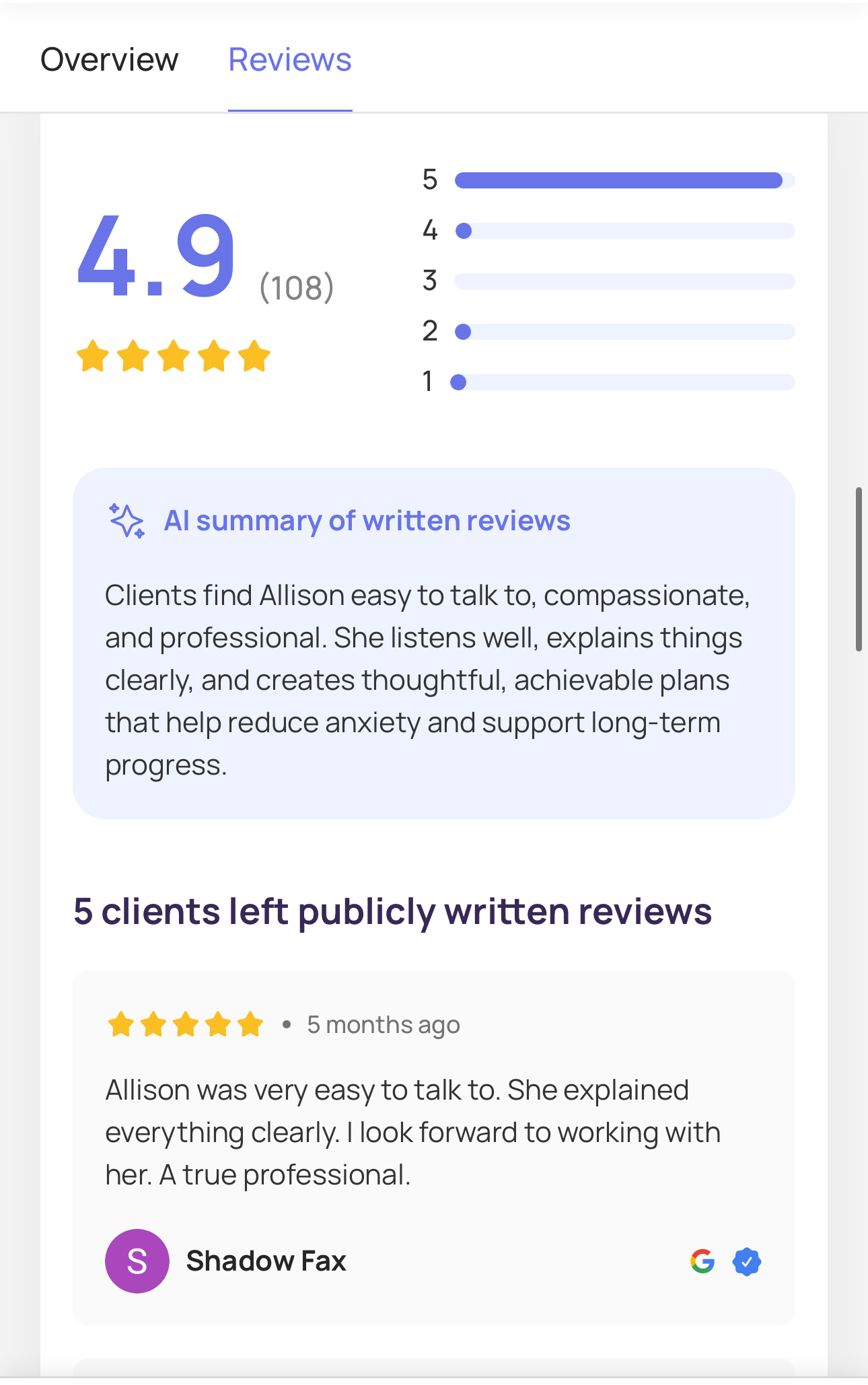Click the Google logo on Shadow Fax's review
The width and height of the screenshot is (868, 1385).
(702, 1261)
